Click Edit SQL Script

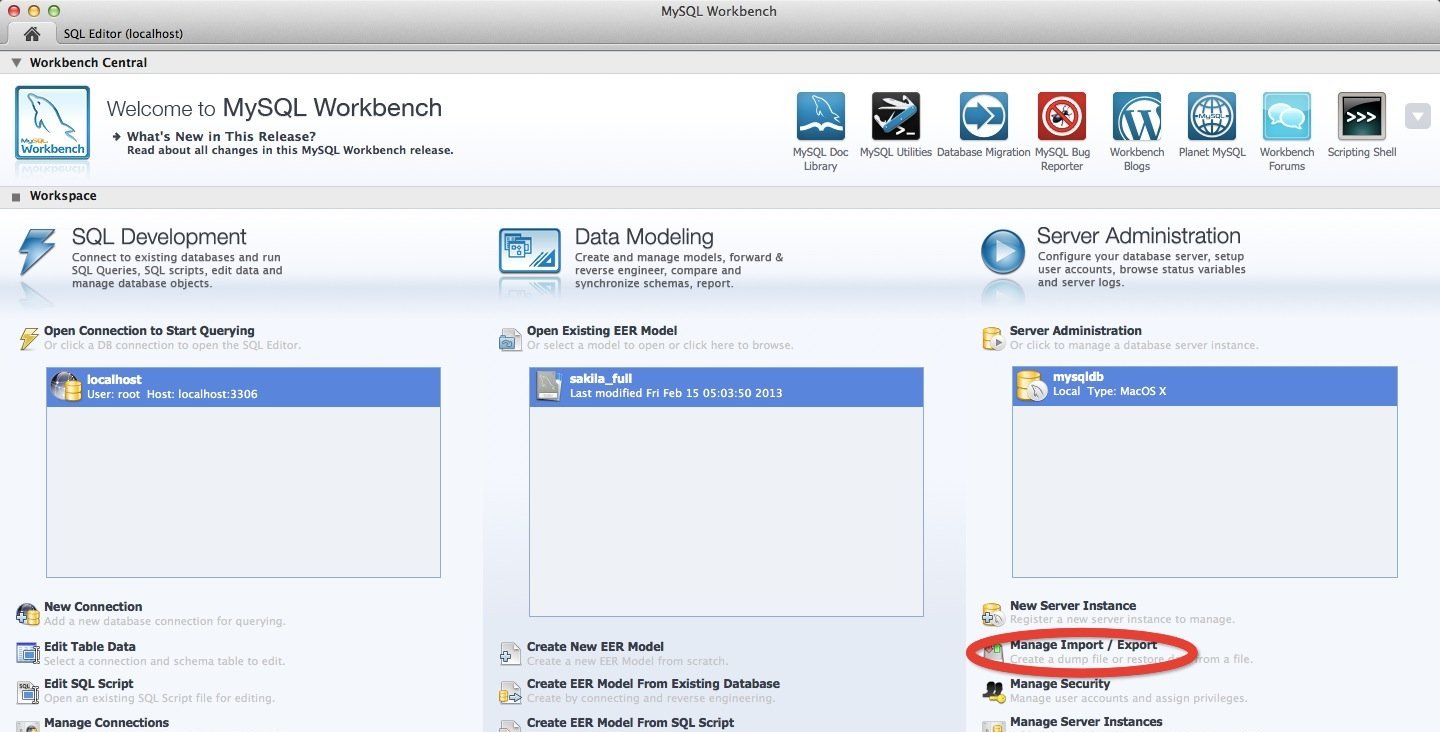(89, 684)
